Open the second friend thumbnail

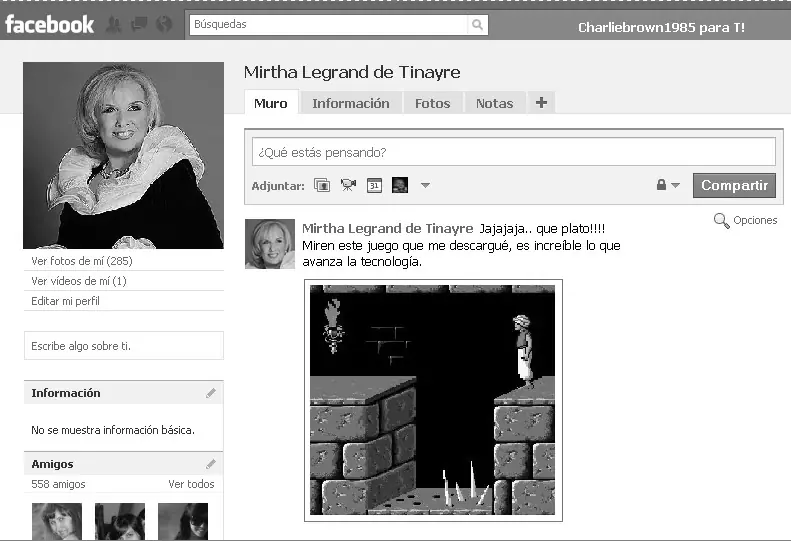coord(120,521)
